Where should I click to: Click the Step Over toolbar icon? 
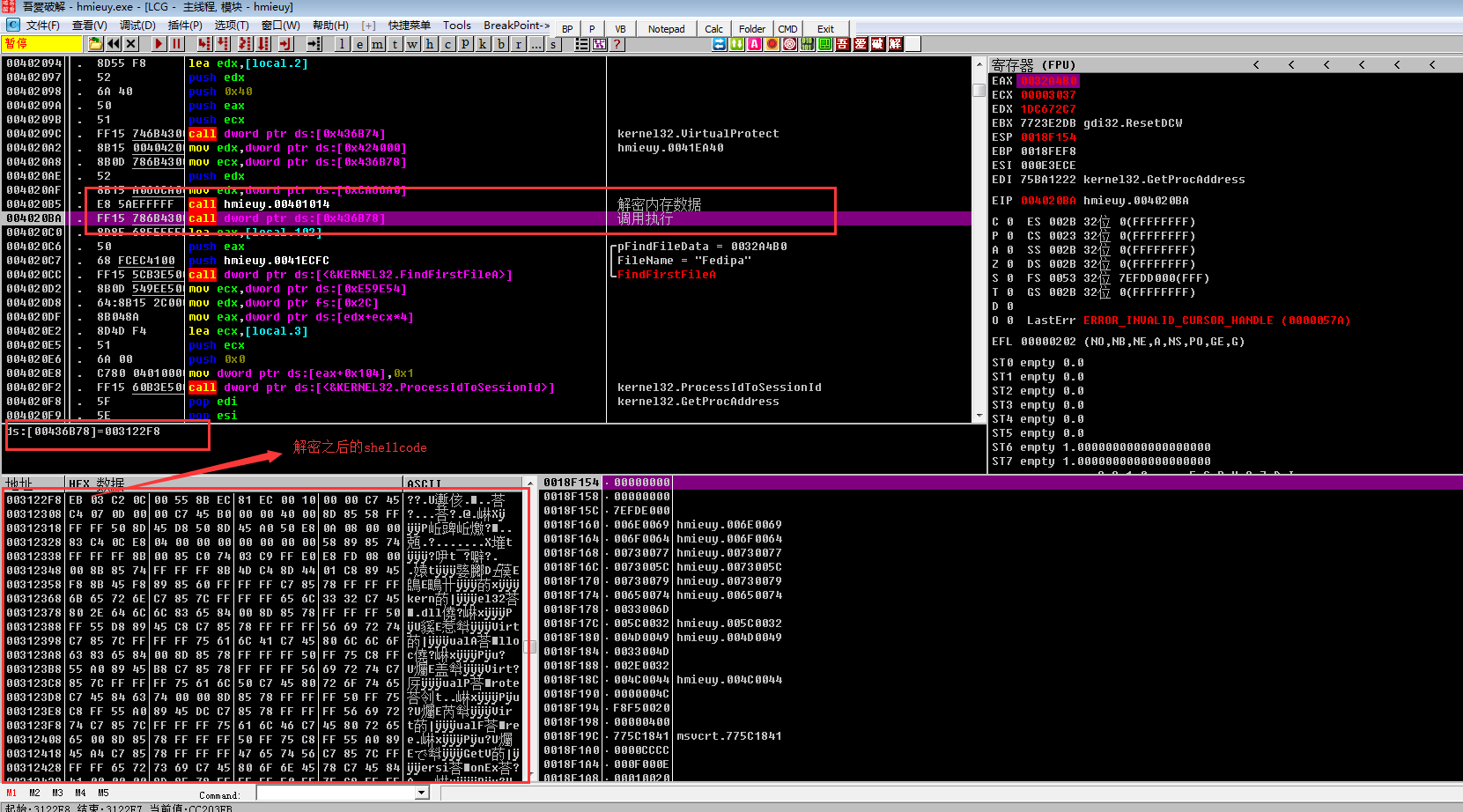click(223, 44)
